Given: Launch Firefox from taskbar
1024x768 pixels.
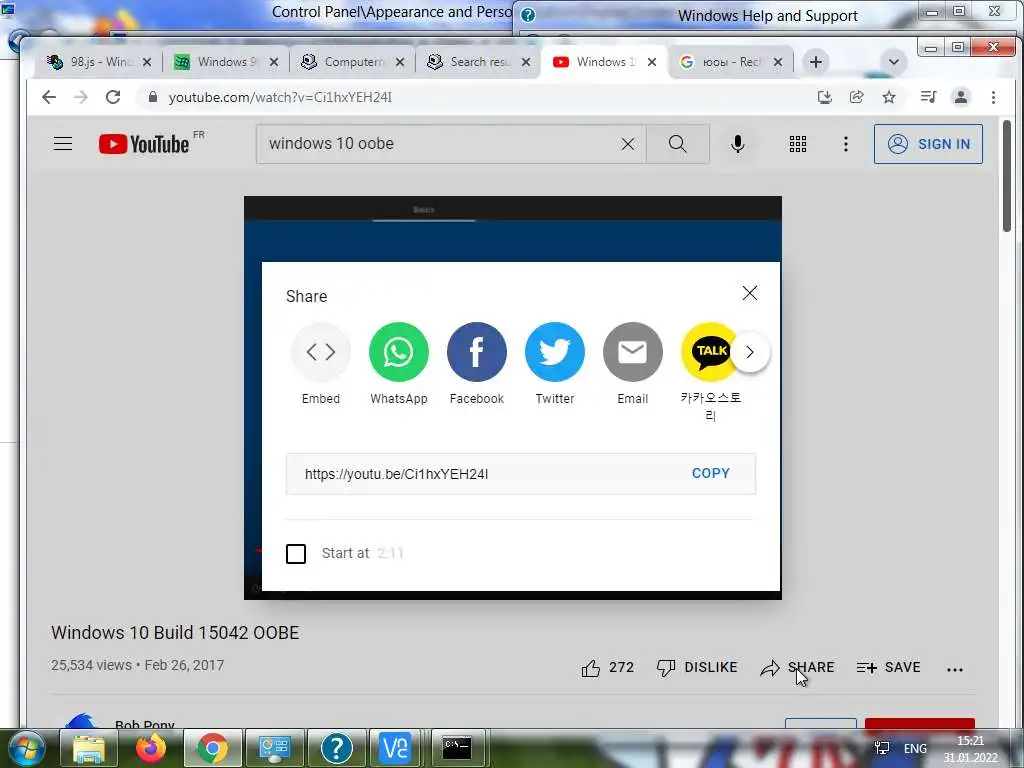Looking at the screenshot, I should [x=150, y=748].
